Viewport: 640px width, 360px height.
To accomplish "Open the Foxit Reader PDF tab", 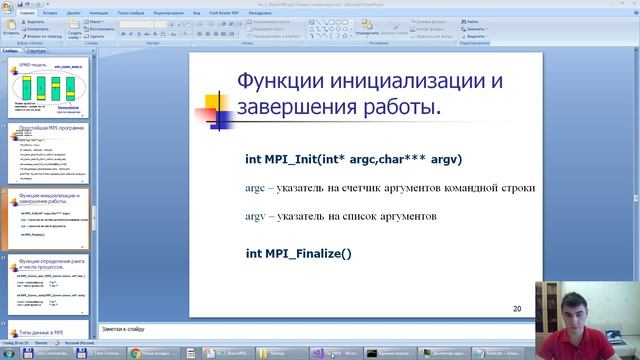I will pyautogui.click(x=224, y=13).
